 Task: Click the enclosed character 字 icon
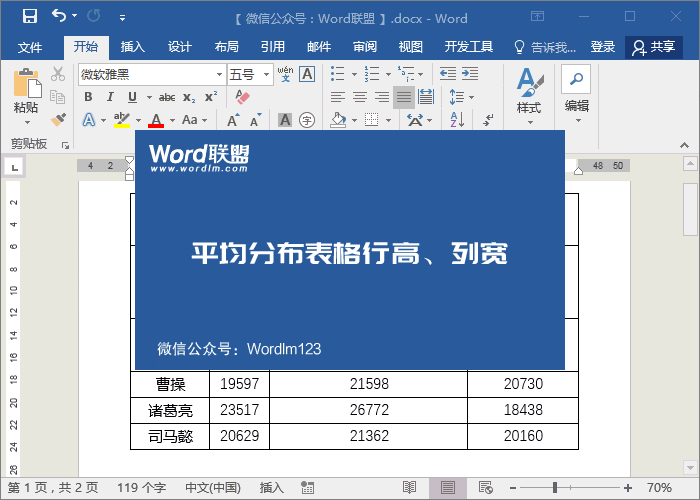click(x=307, y=120)
